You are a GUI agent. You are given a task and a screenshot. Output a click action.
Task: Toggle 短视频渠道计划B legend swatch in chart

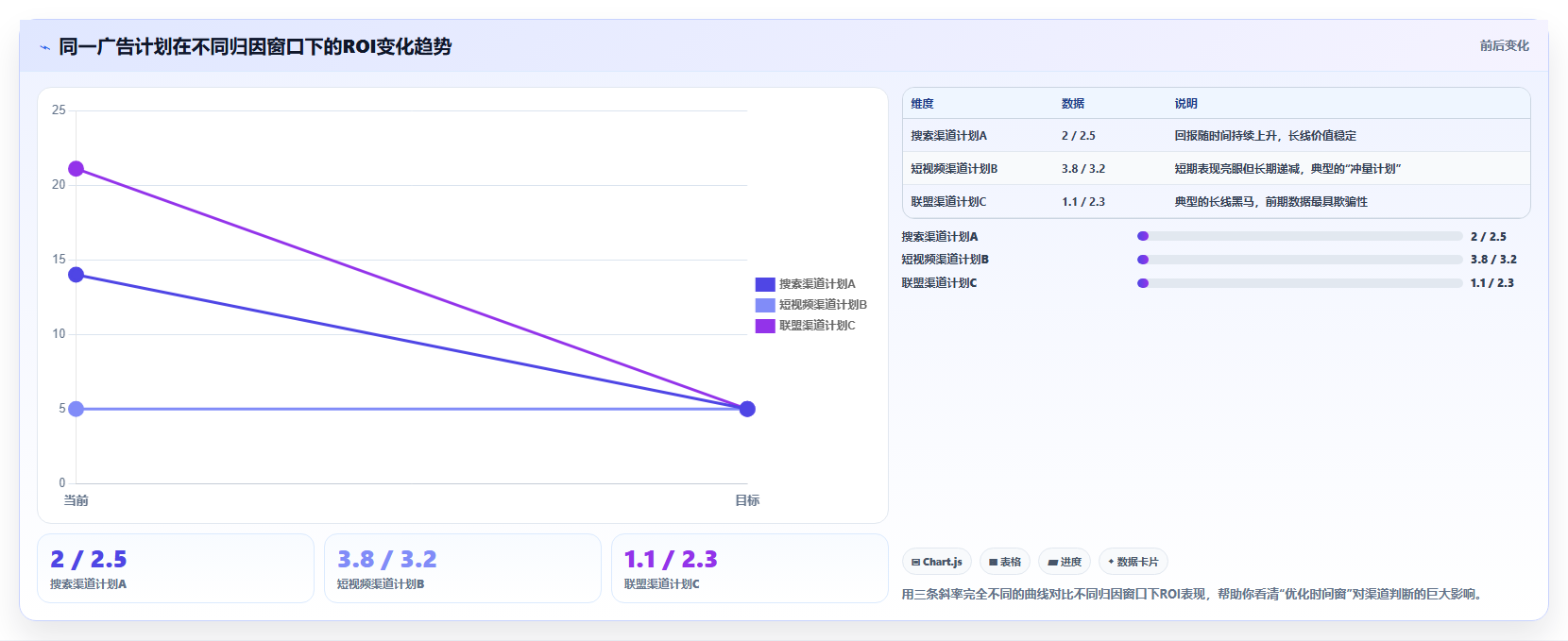765,305
